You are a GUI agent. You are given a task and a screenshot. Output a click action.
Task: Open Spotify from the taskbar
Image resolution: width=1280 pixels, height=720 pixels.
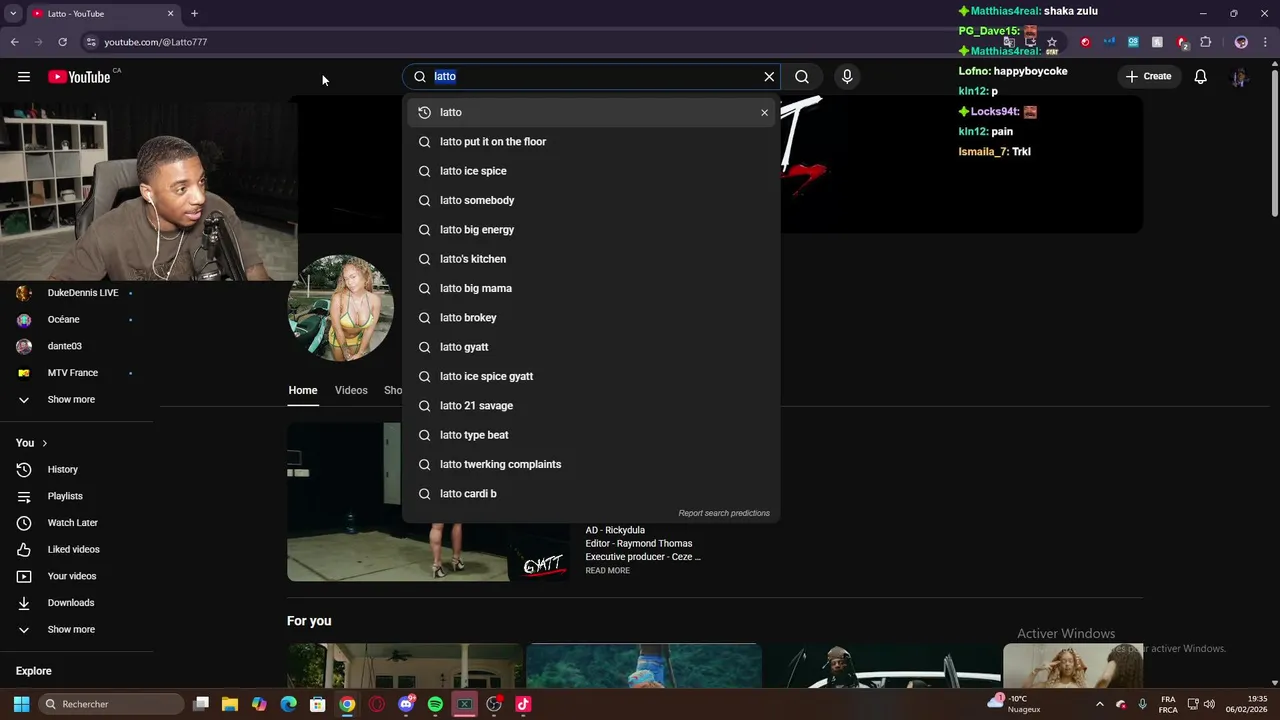[x=435, y=704]
